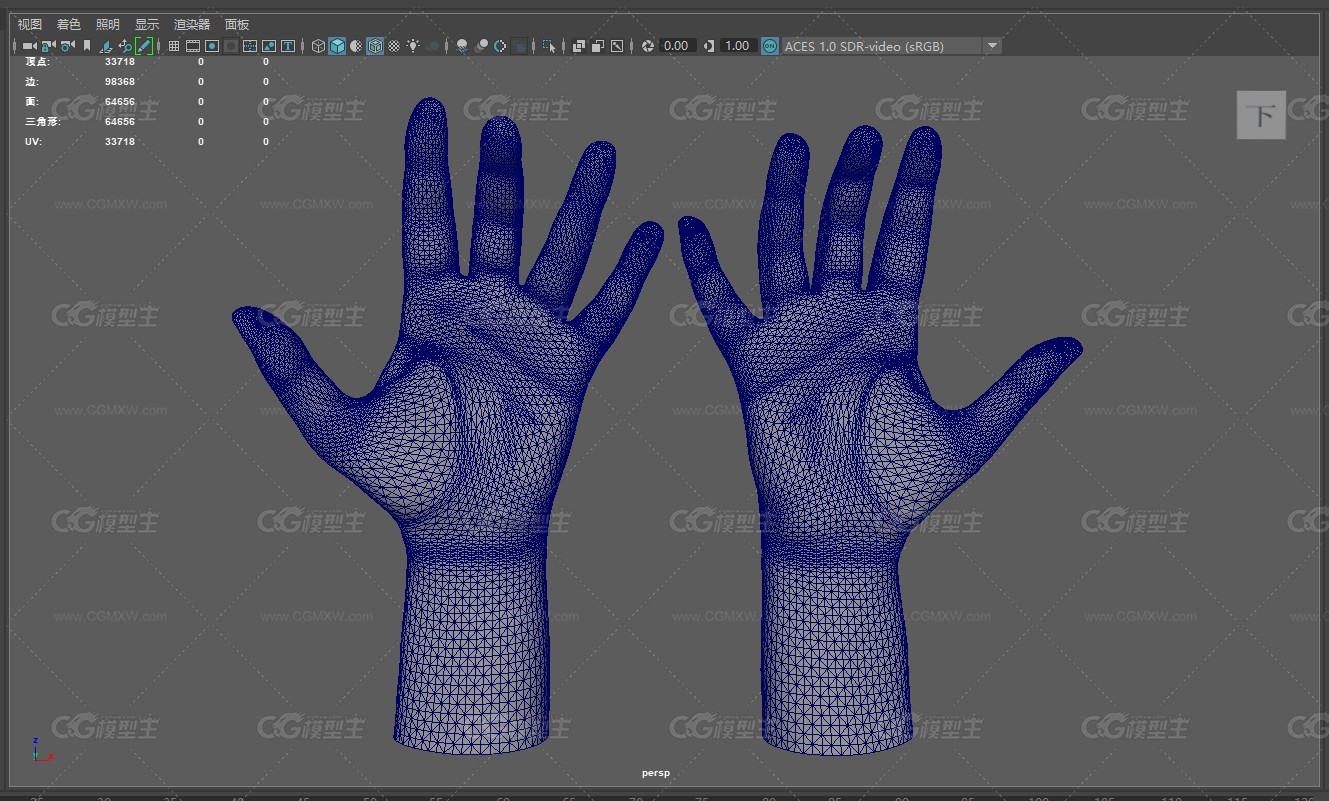Toggle the Field Chart display
The image size is (1329, 801).
(x=250, y=46)
